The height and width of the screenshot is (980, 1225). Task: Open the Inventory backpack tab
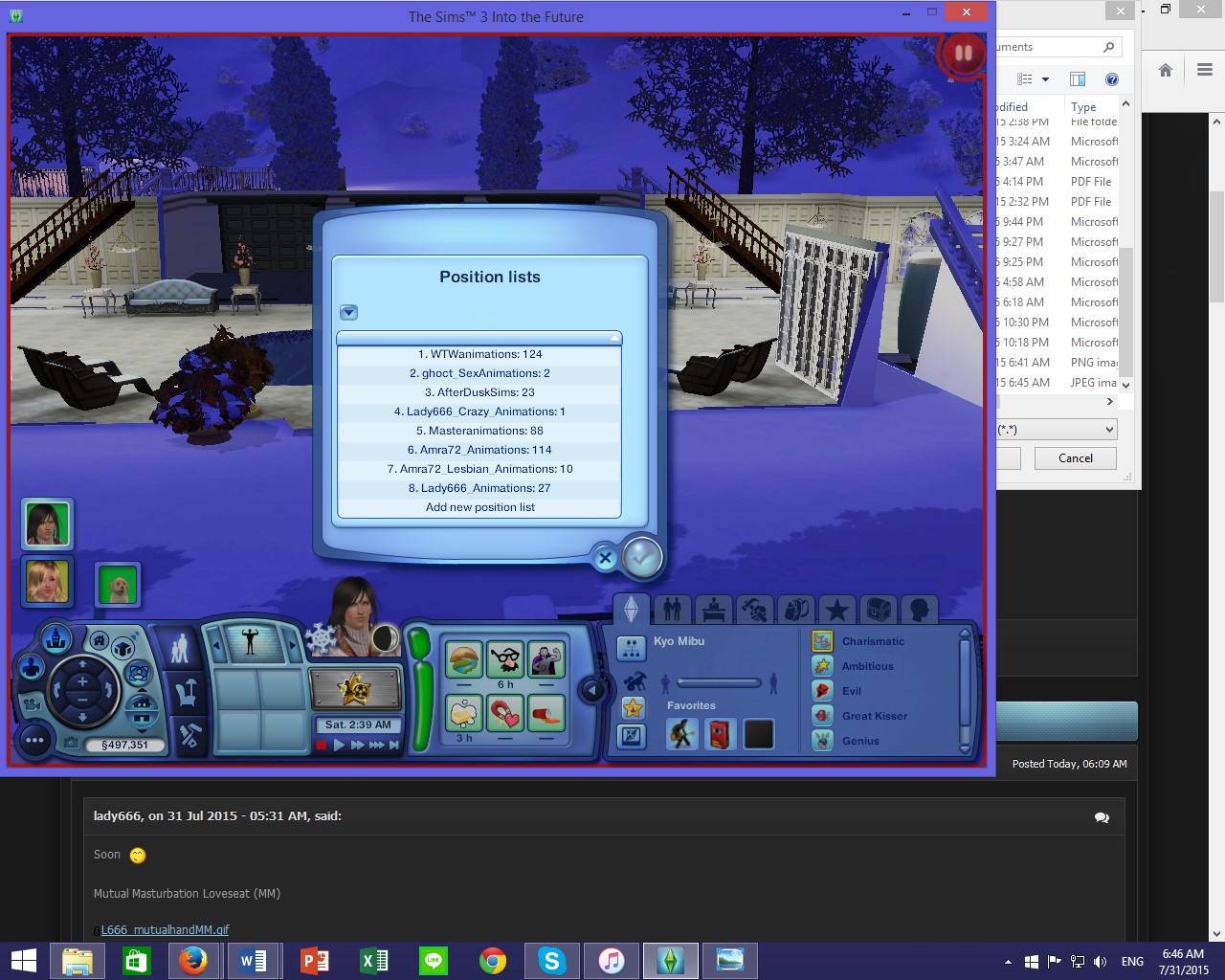coord(796,609)
